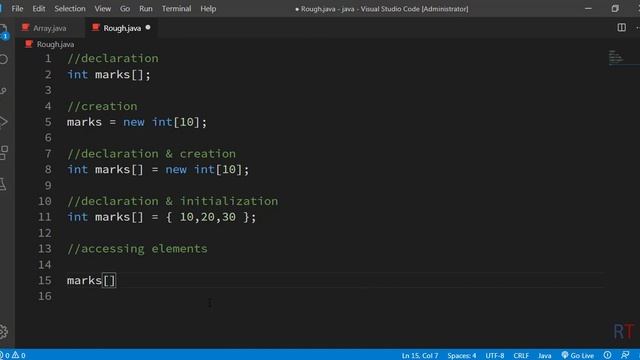Click 'new int[10]' on line 5
Image resolution: width=640 pixels, height=360 pixels.
(x=161, y=122)
